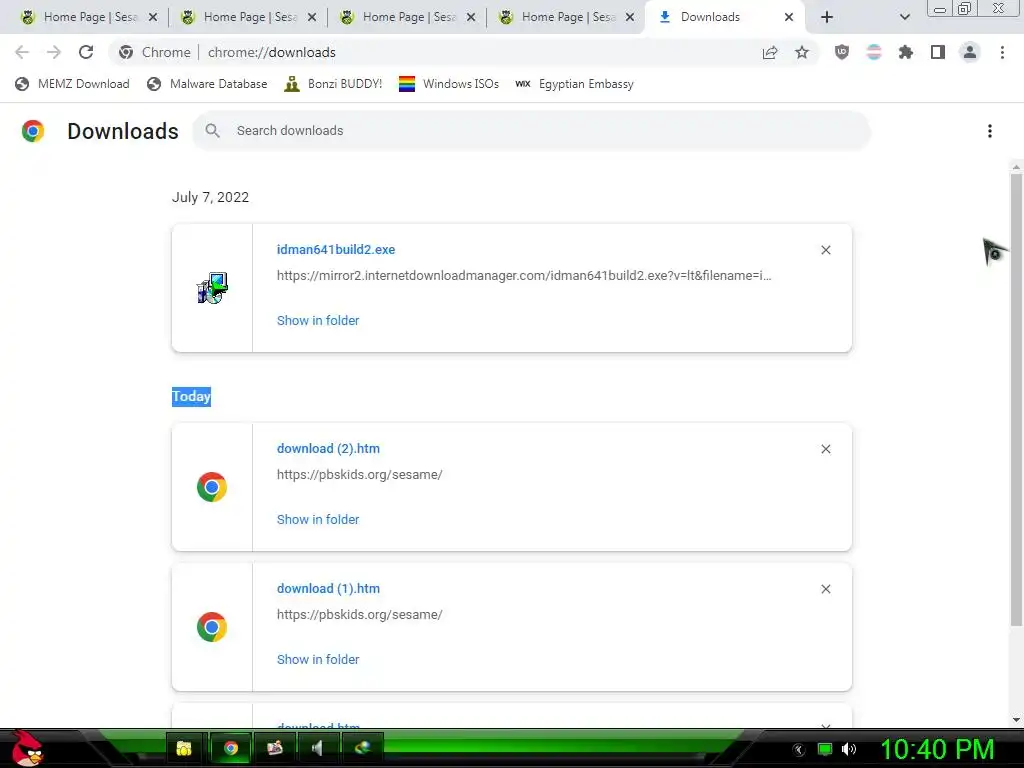
Task: Show download (2).htm in folder
Action: pyautogui.click(x=318, y=520)
